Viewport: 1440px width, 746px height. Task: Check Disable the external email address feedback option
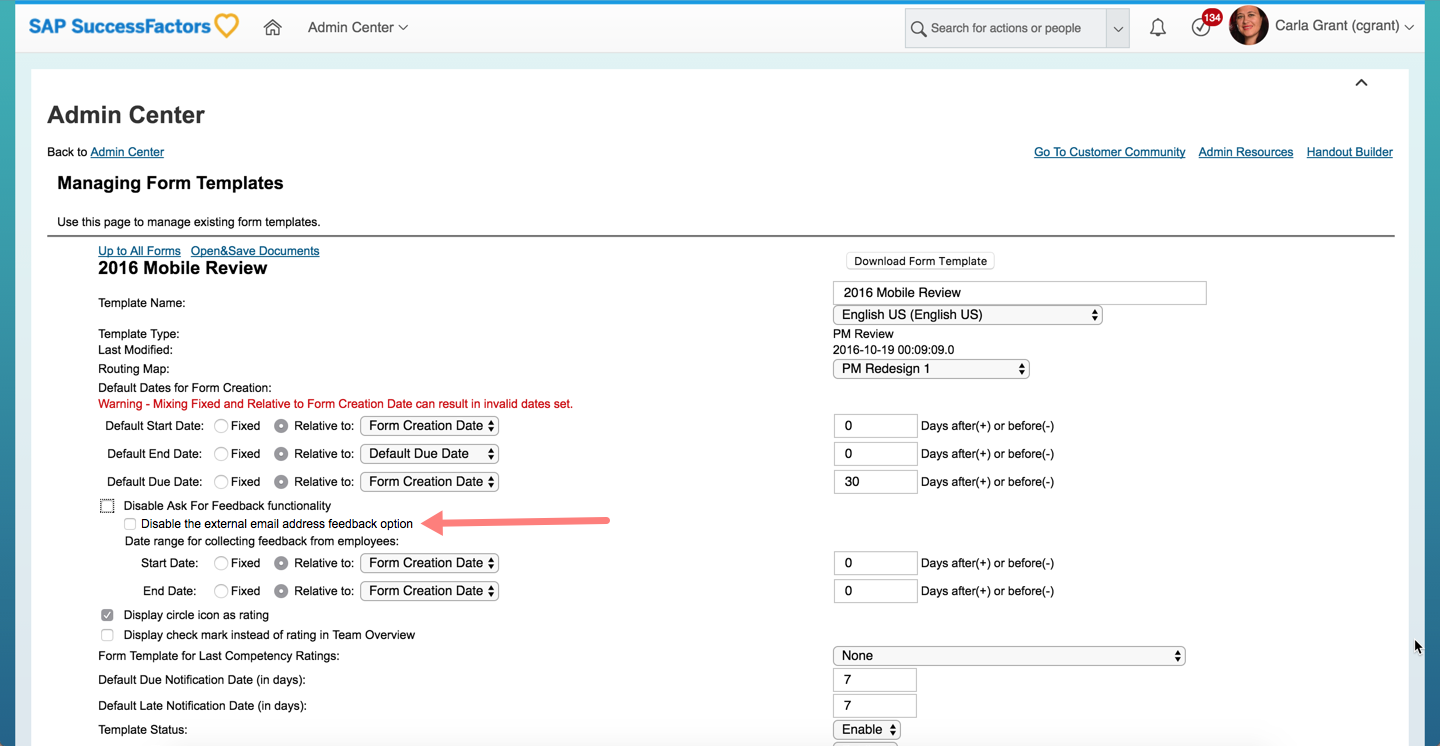tap(130, 524)
